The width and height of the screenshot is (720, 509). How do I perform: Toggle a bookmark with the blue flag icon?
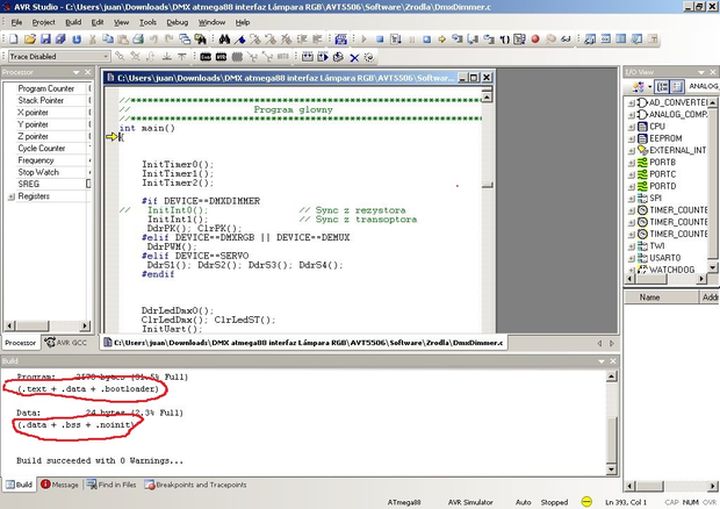(x=240, y=40)
